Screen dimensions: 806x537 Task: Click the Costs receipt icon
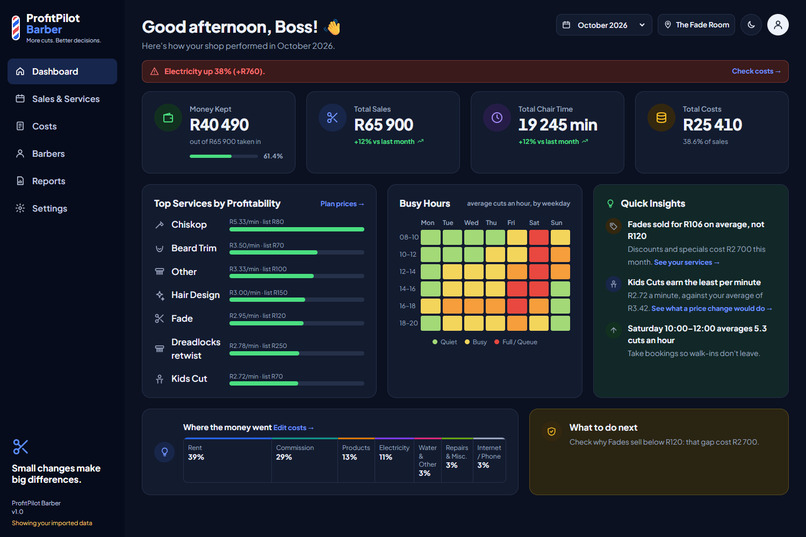point(20,126)
